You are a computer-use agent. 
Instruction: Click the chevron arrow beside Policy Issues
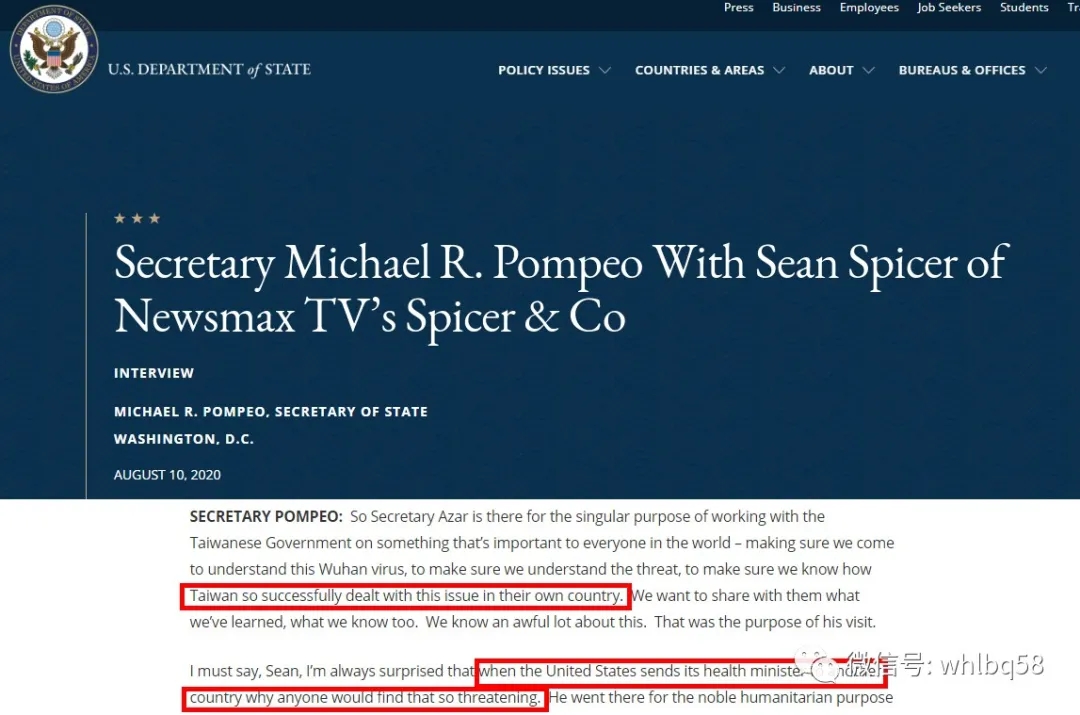(605, 71)
